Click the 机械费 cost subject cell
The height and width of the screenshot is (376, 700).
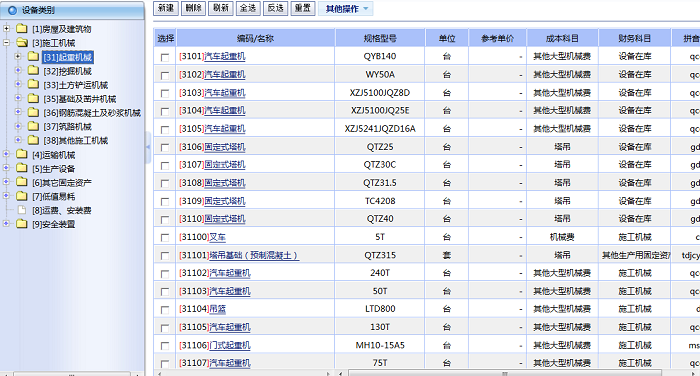click(x=562, y=237)
